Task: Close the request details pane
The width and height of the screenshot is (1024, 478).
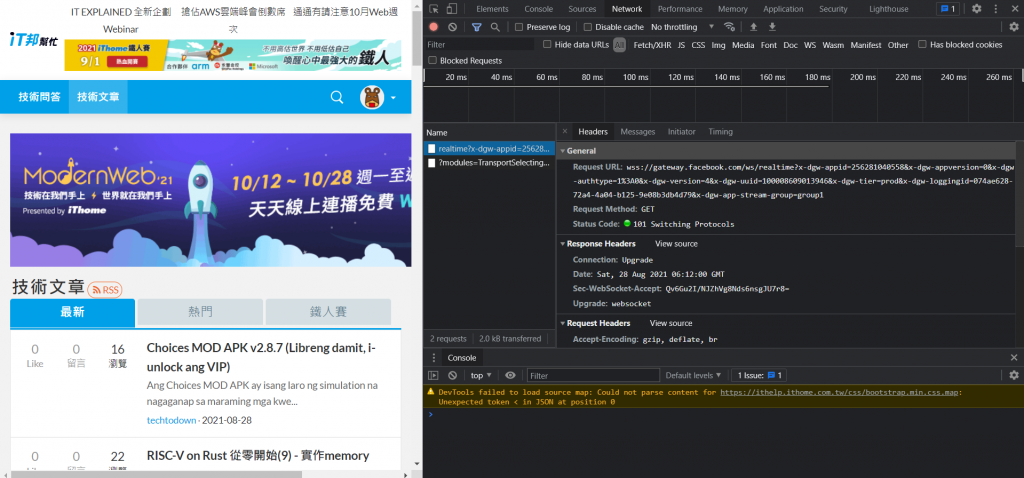Action: pos(565,131)
